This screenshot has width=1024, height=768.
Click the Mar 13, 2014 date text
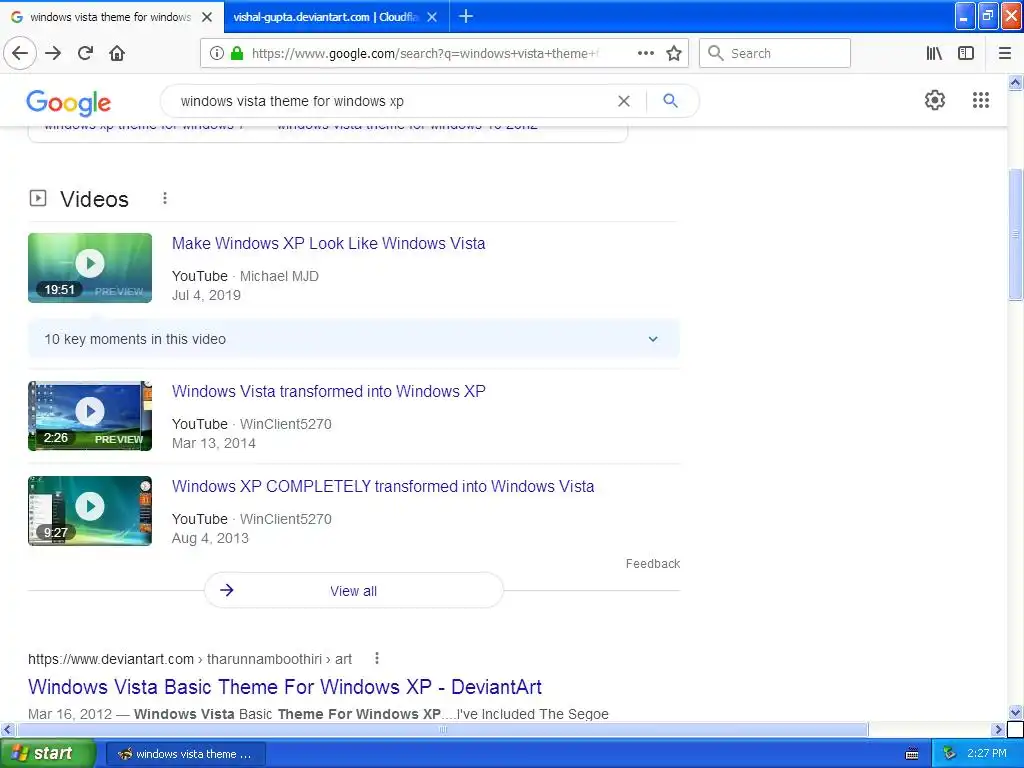point(214,443)
